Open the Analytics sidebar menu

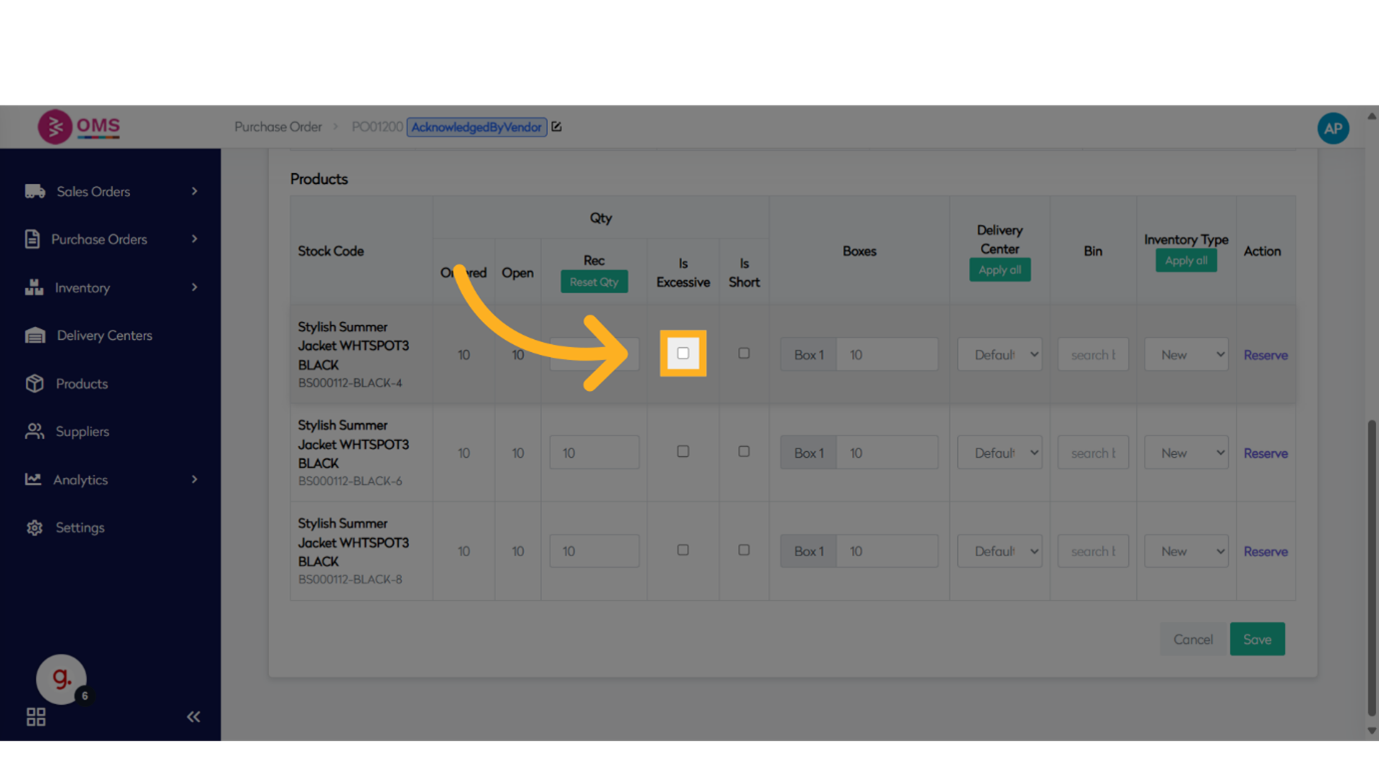click(110, 480)
